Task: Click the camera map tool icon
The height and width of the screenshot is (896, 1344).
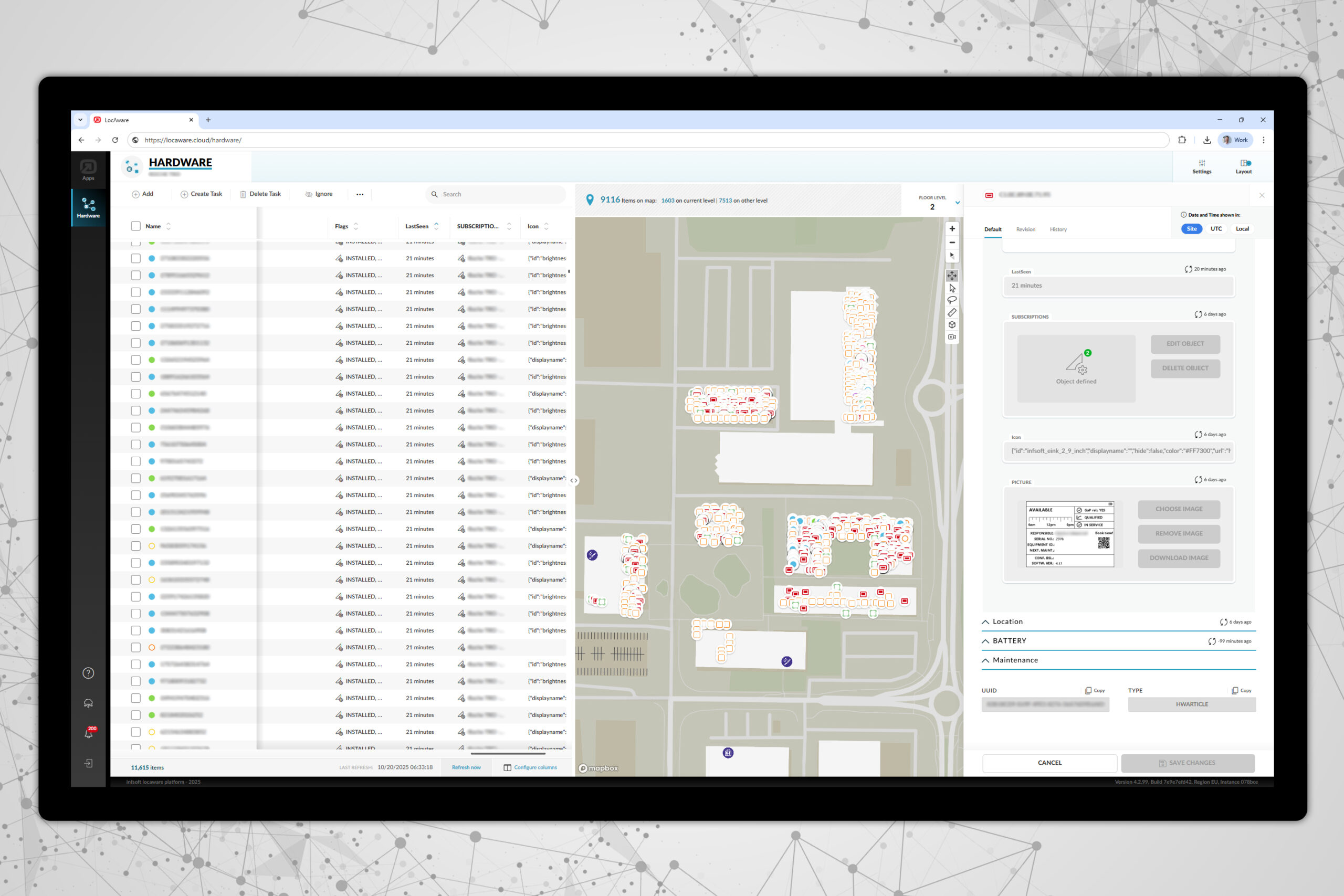Action: [x=951, y=337]
